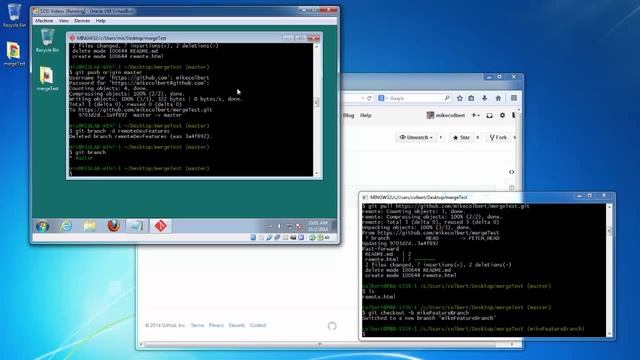Viewport: 640px width, 360px height.
Task: Fork the repository on GitHub
Action: (x=498, y=138)
